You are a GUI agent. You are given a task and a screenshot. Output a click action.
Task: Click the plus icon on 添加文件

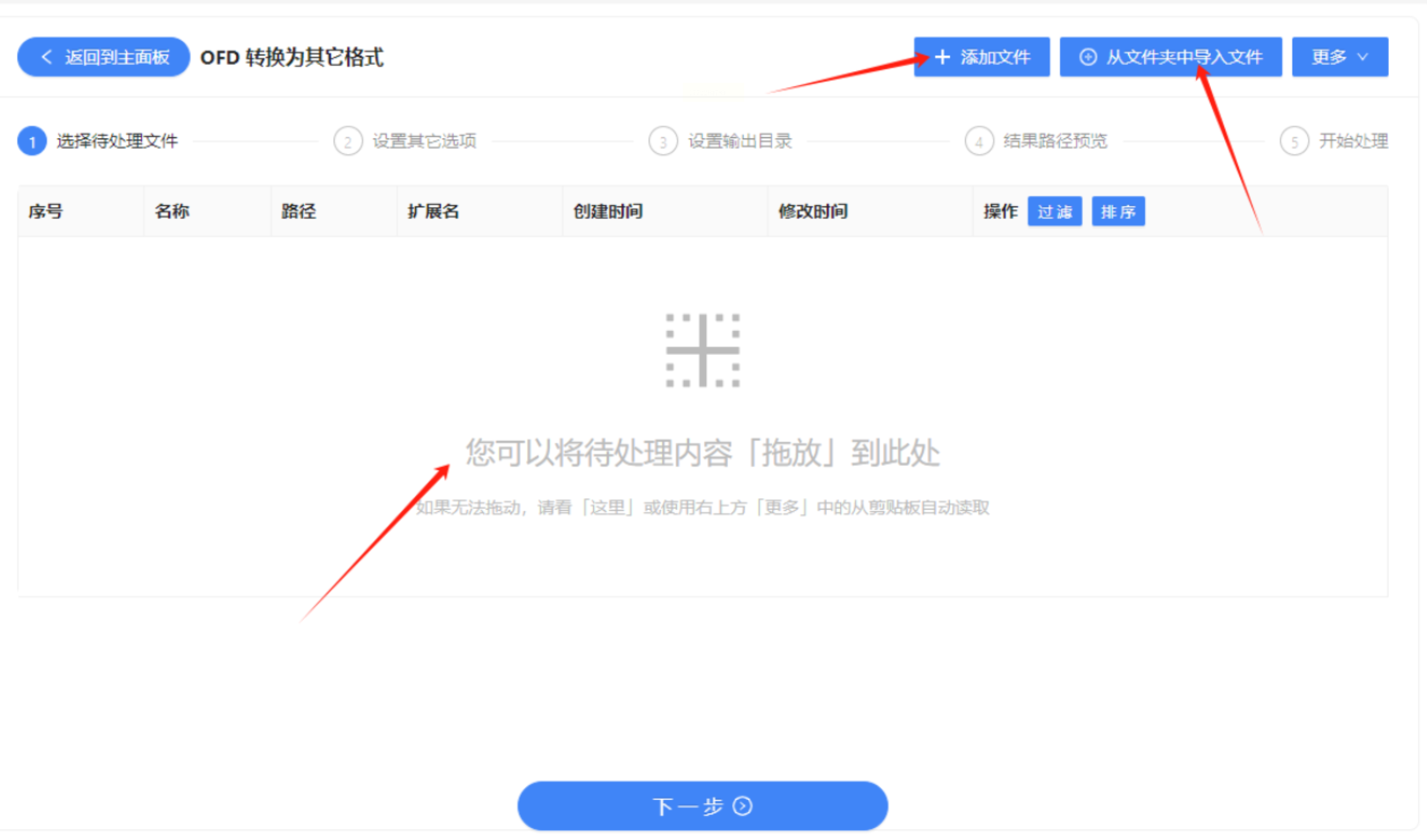pyautogui.click(x=942, y=57)
